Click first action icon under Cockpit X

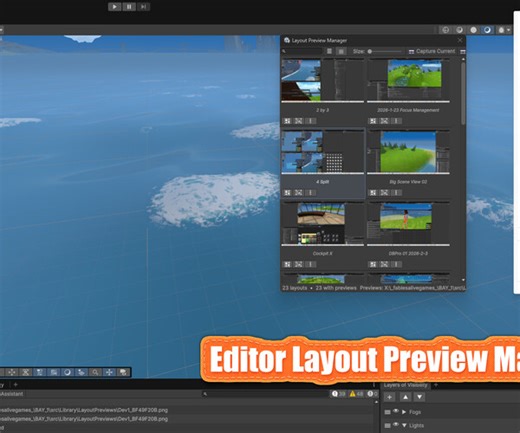coord(287,264)
